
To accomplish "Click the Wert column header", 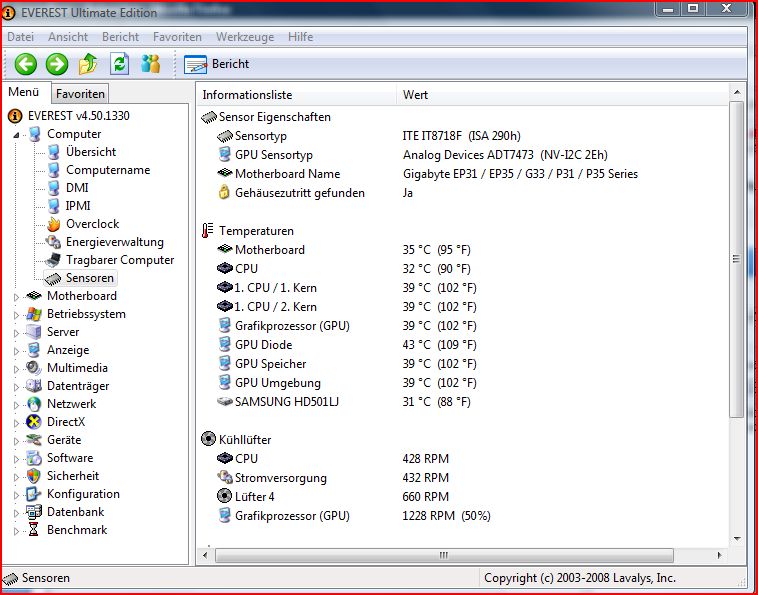I will 562,94.
